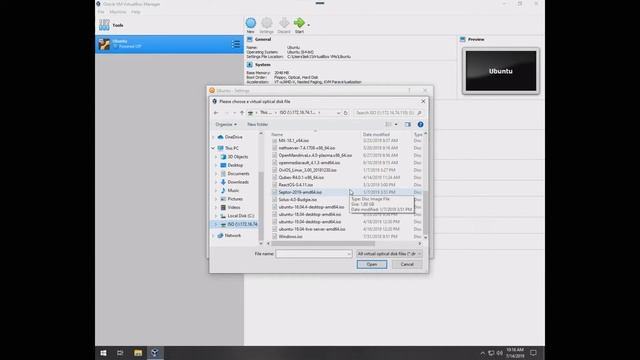Click the Back arrow in file dialog
The image size is (640, 360).
pos(216,113)
